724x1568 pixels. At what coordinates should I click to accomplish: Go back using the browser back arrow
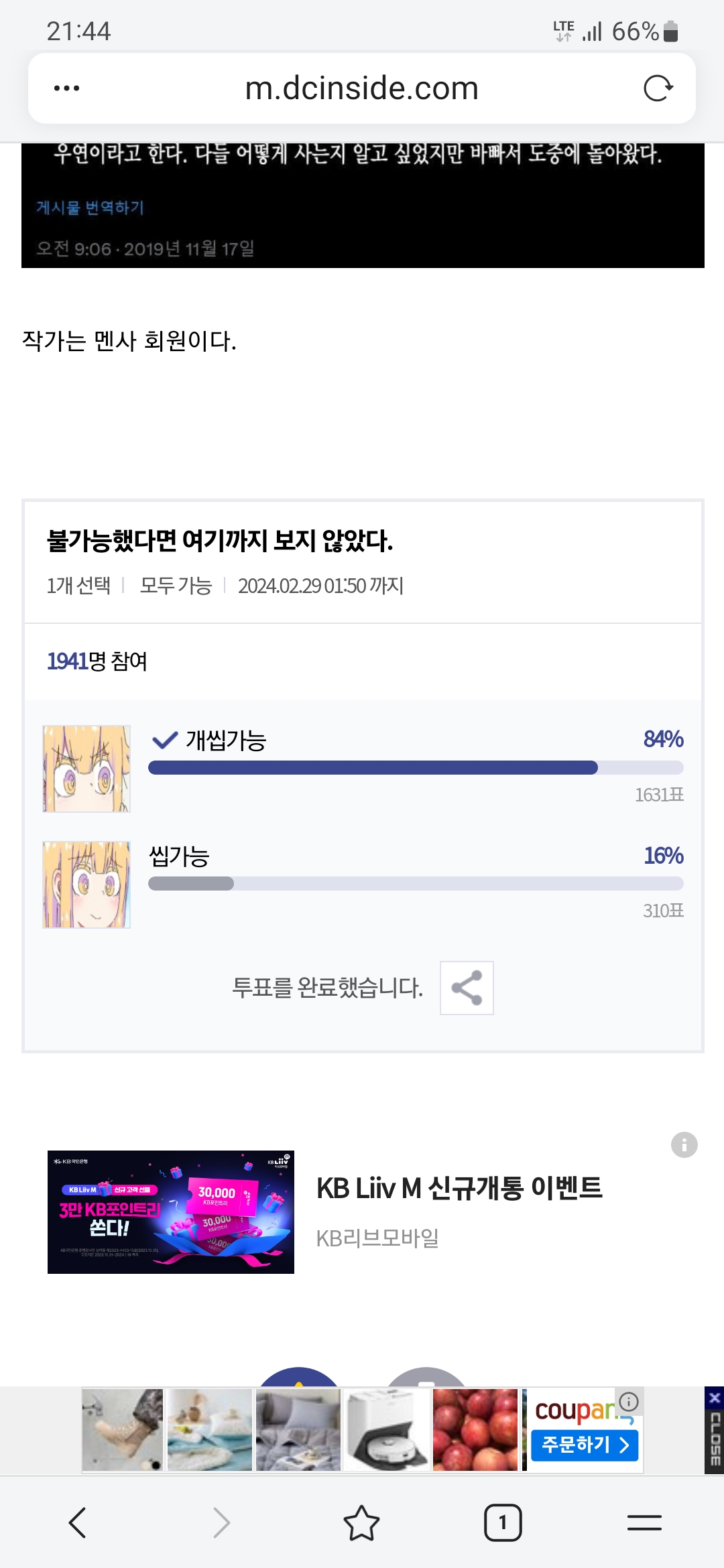[x=78, y=1522]
